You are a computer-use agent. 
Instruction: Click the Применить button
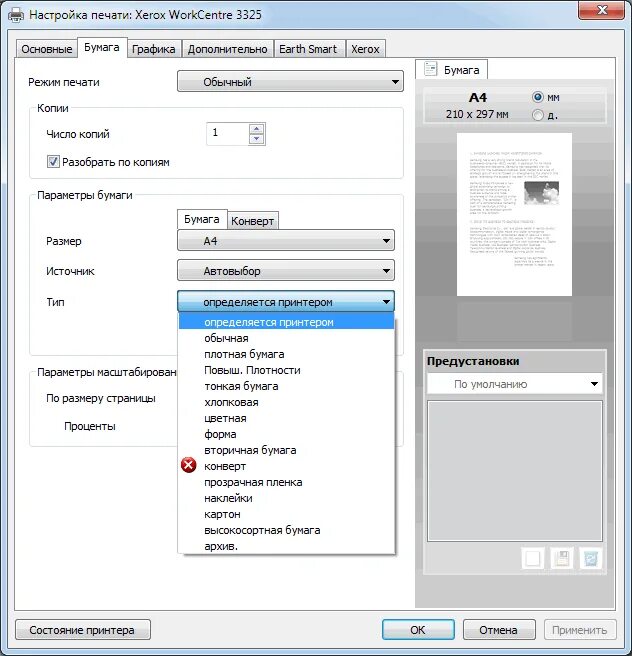[580, 630]
